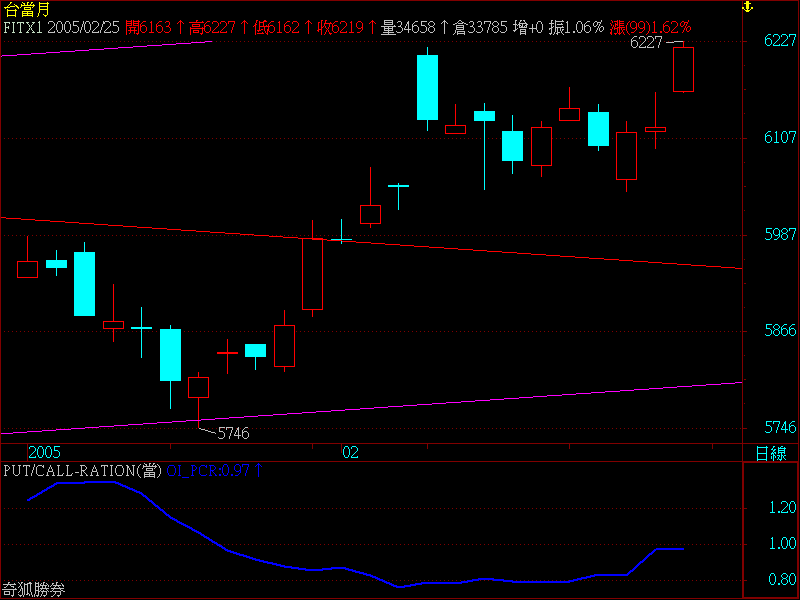The image size is (800, 600).
Task: Click the 量34658 volume readout
Action: [x=413, y=27]
